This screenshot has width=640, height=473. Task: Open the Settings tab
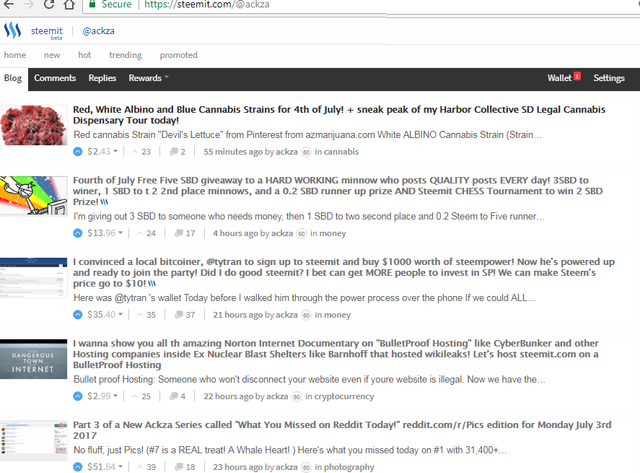[x=609, y=78]
